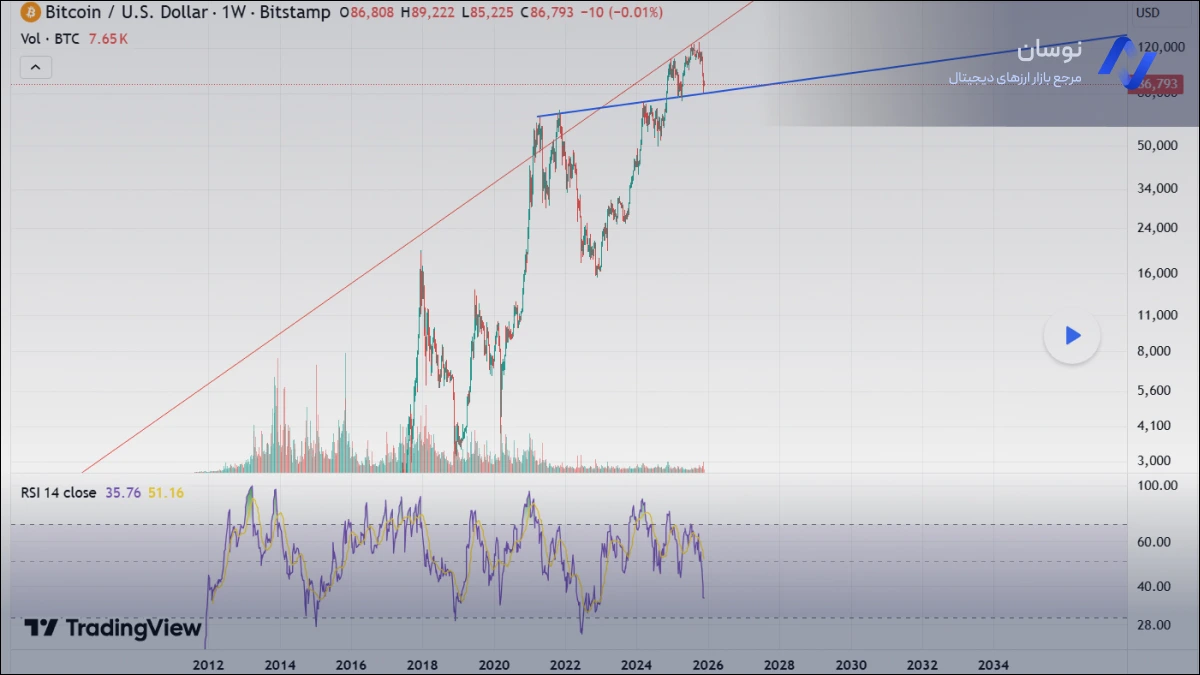Image resolution: width=1200 pixels, height=675 pixels.
Task: Click 2034 on the time axis
Action: tap(993, 664)
